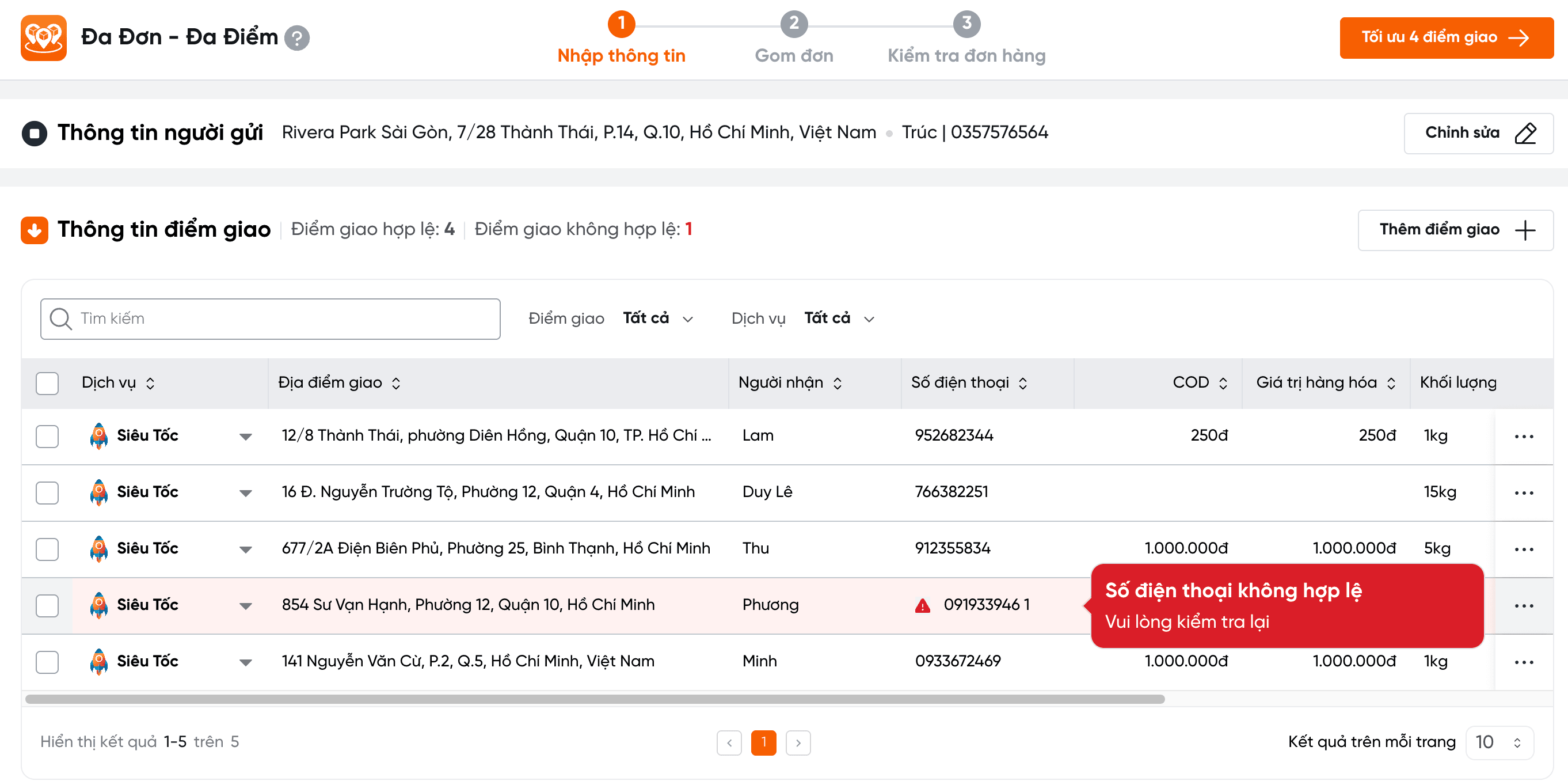Image resolution: width=1568 pixels, height=781 pixels.
Task: Click the Thêm điểm giao button
Action: pyautogui.click(x=1455, y=230)
